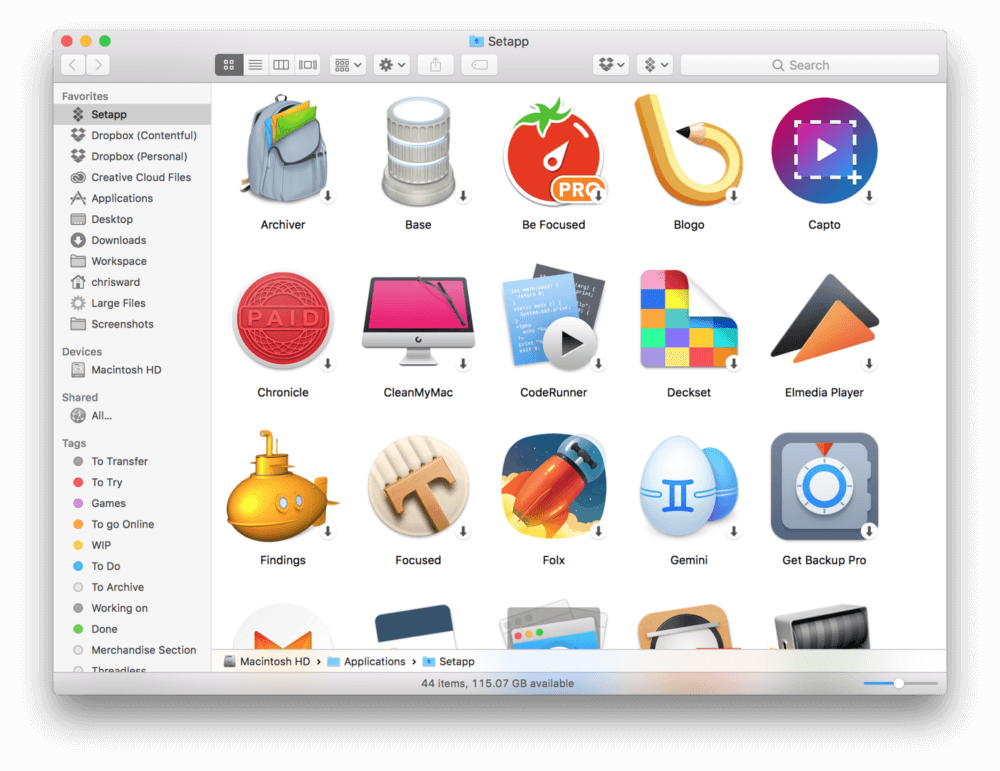The image size is (1000, 771).
Task: Click Setapp in path bar
Action: pyautogui.click(x=449, y=662)
